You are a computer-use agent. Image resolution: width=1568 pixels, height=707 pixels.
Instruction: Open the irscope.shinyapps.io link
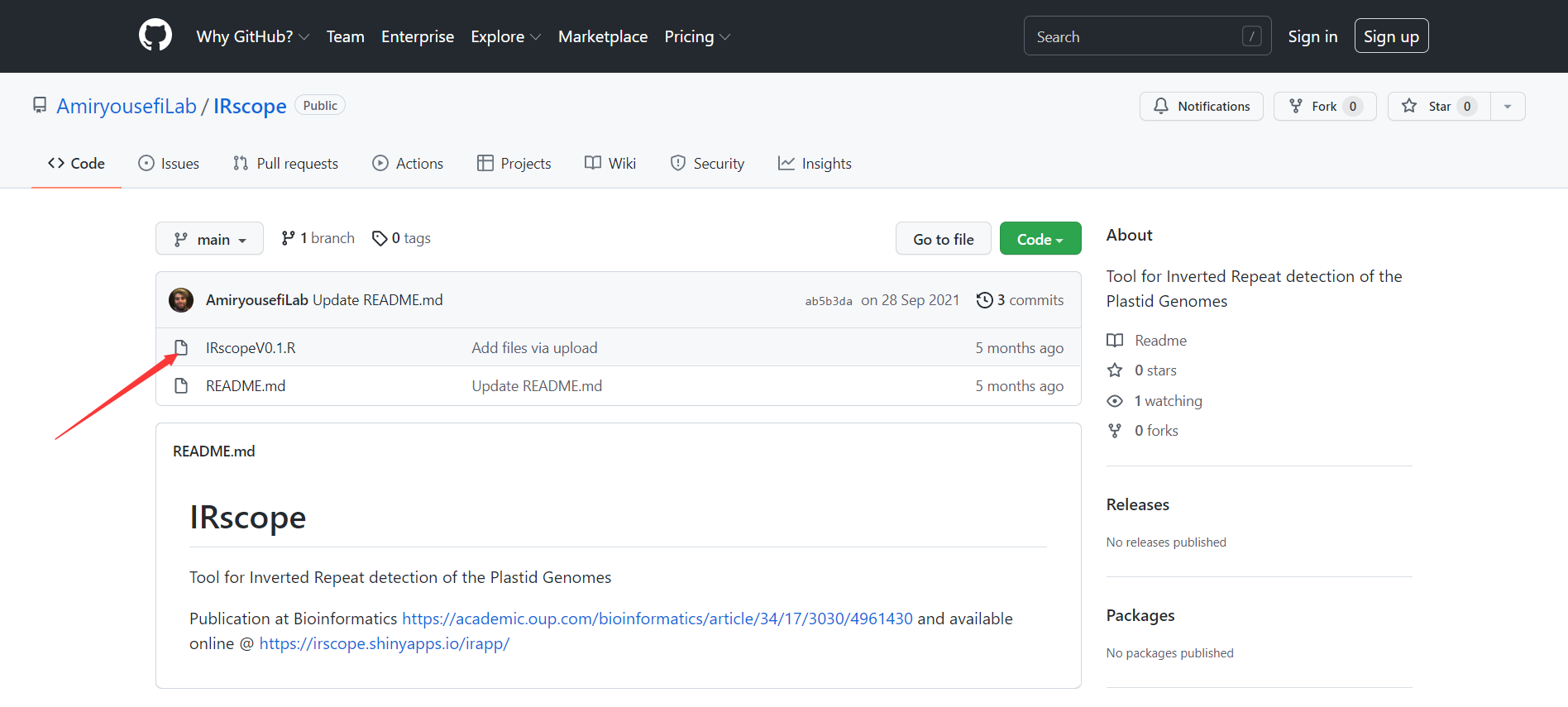pyautogui.click(x=384, y=643)
